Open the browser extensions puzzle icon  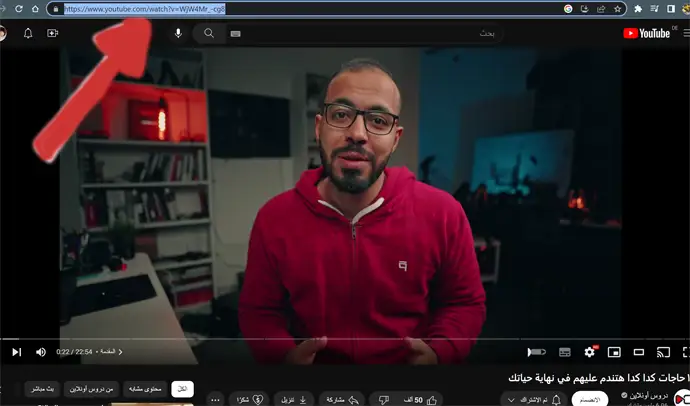click(638, 9)
